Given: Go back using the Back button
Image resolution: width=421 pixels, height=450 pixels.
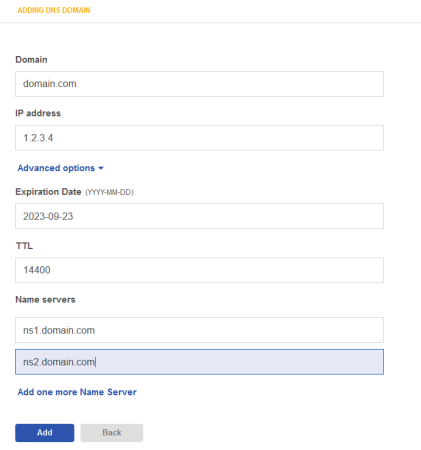Looking at the screenshot, I should (x=112, y=433).
